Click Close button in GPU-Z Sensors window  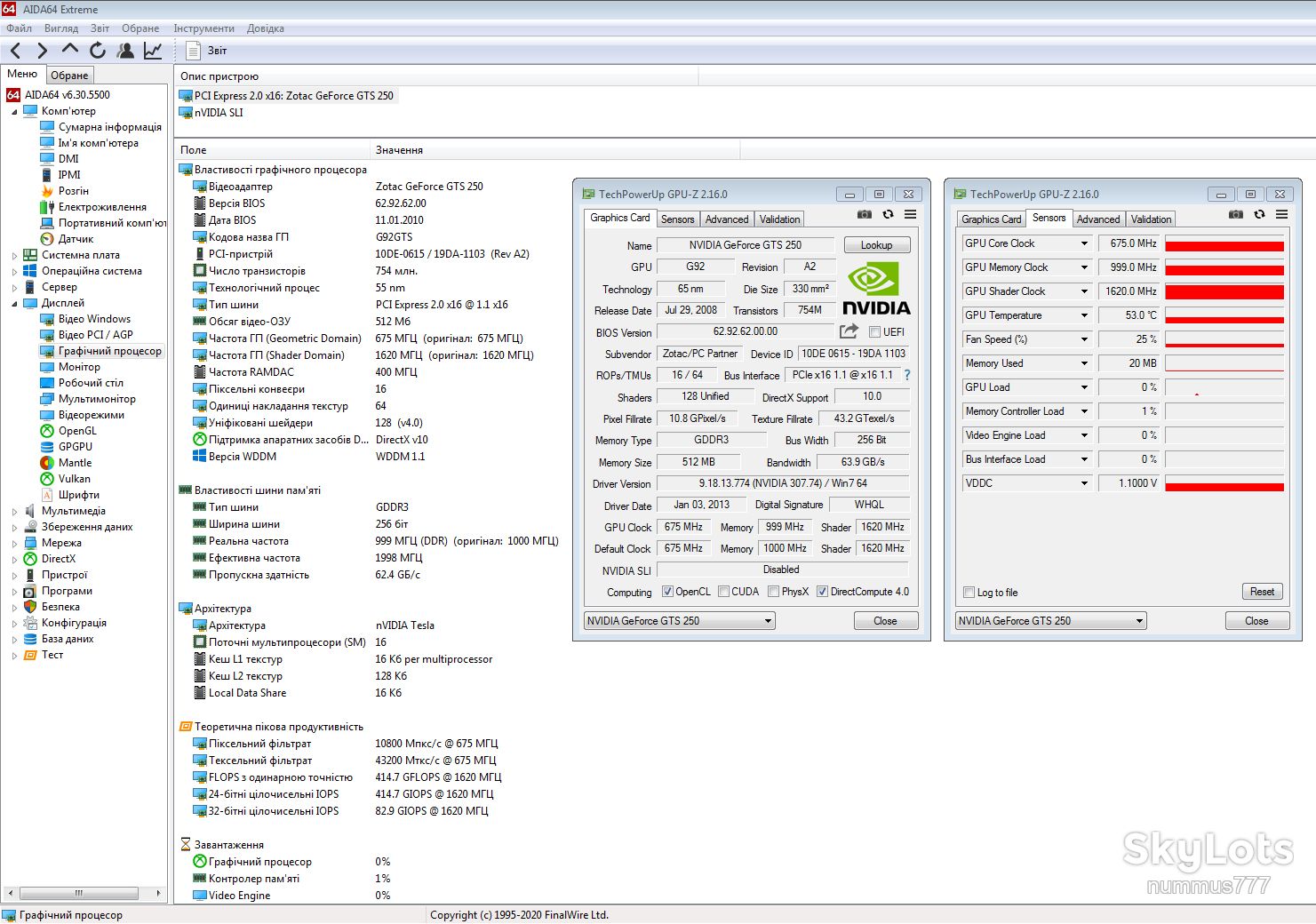coord(1256,621)
